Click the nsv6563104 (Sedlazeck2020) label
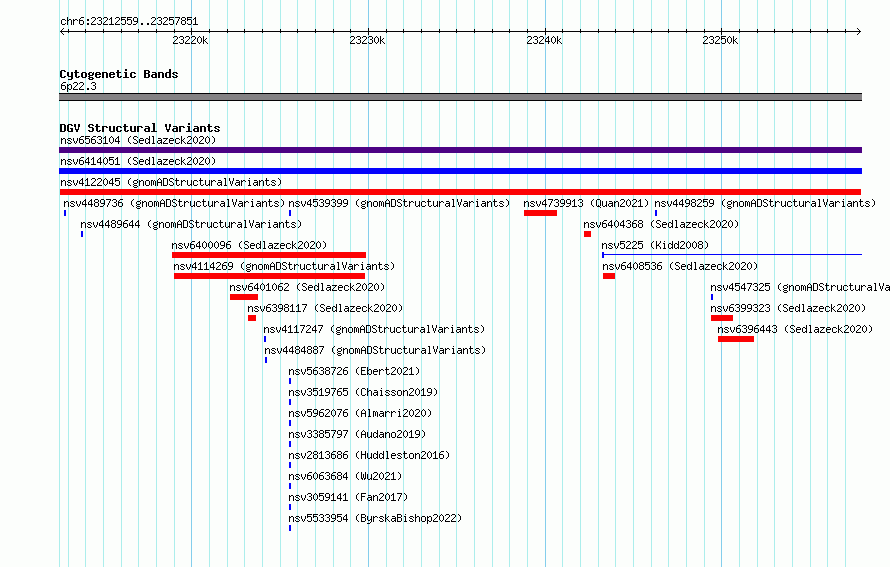Viewport: 890px width, 567px height. click(138, 140)
